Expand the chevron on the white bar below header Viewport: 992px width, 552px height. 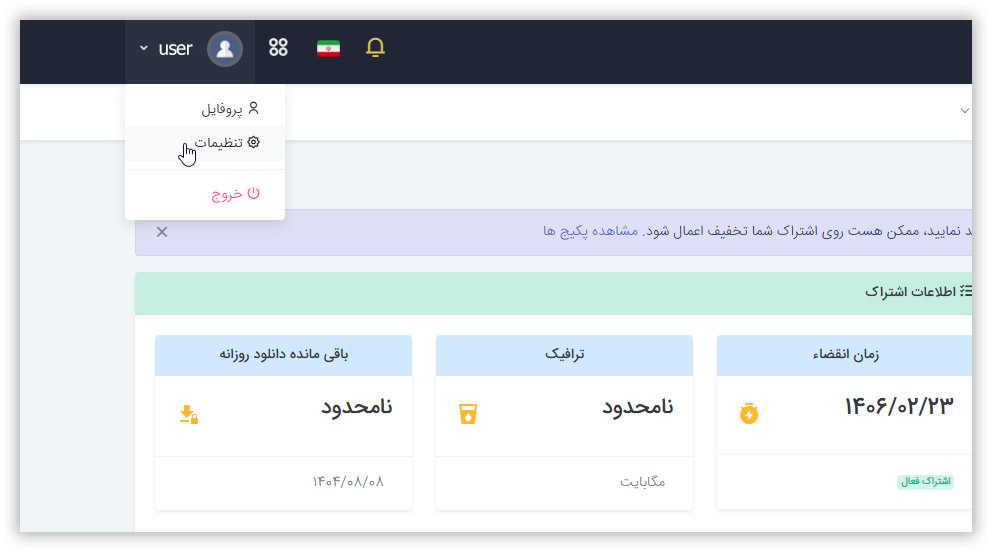tap(964, 110)
